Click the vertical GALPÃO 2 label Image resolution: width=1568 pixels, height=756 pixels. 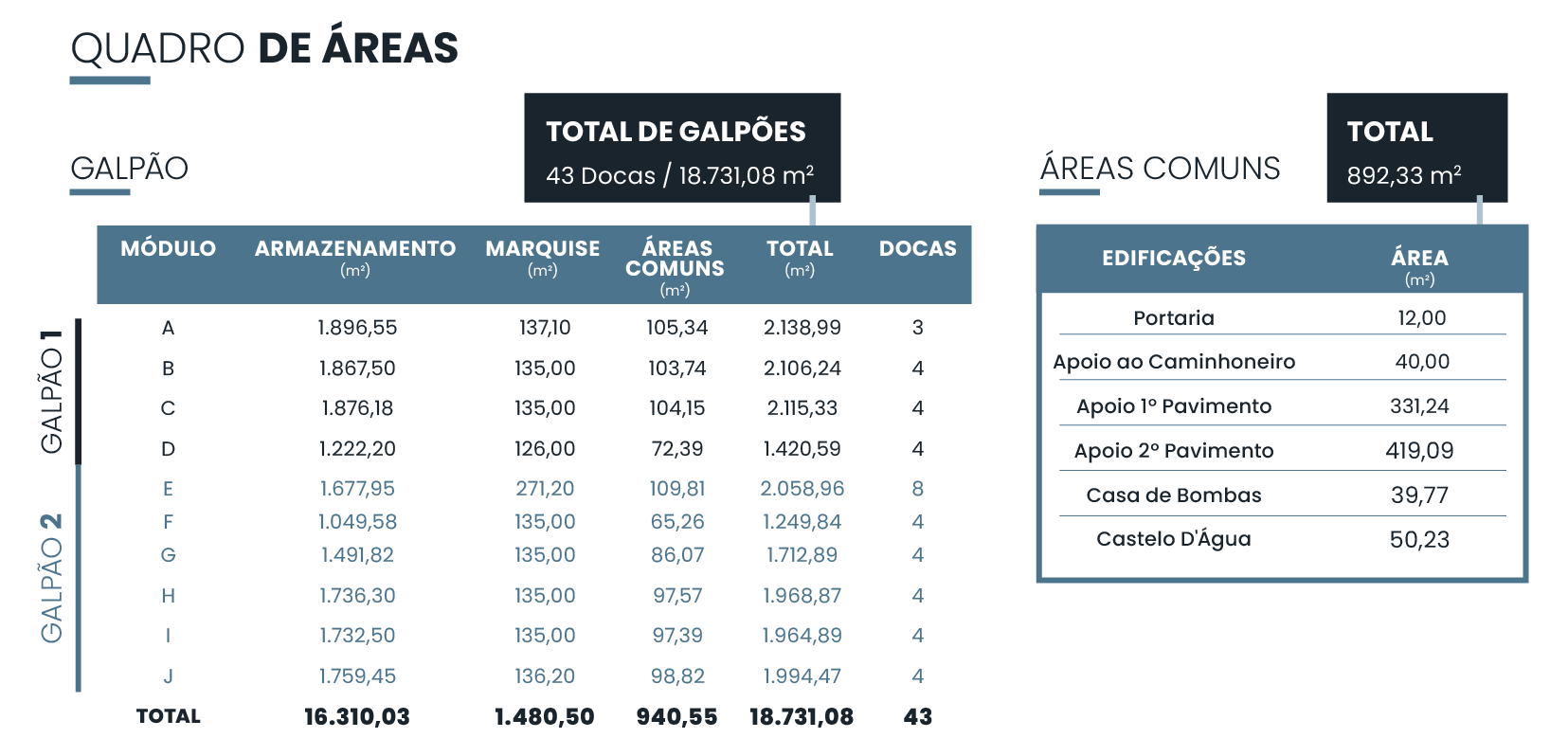[x=51, y=578]
